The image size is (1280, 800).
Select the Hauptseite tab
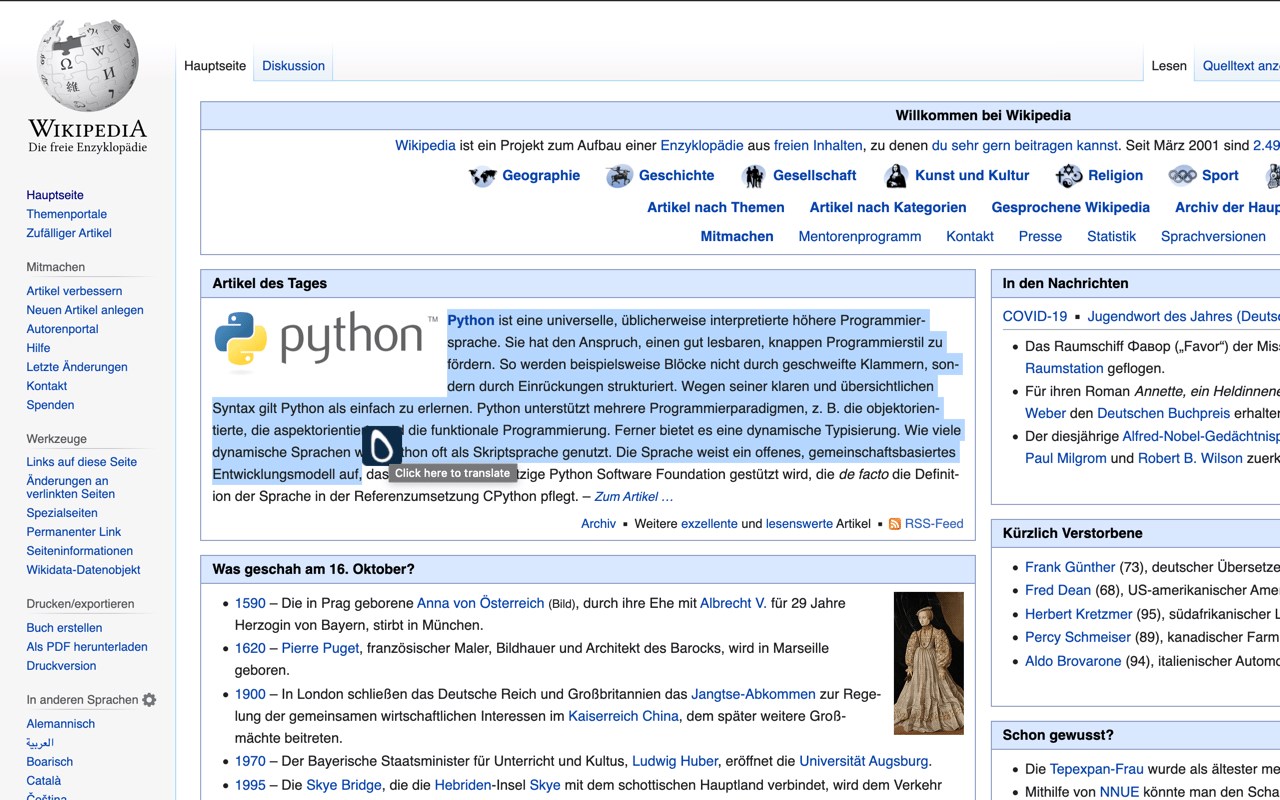tap(215, 66)
